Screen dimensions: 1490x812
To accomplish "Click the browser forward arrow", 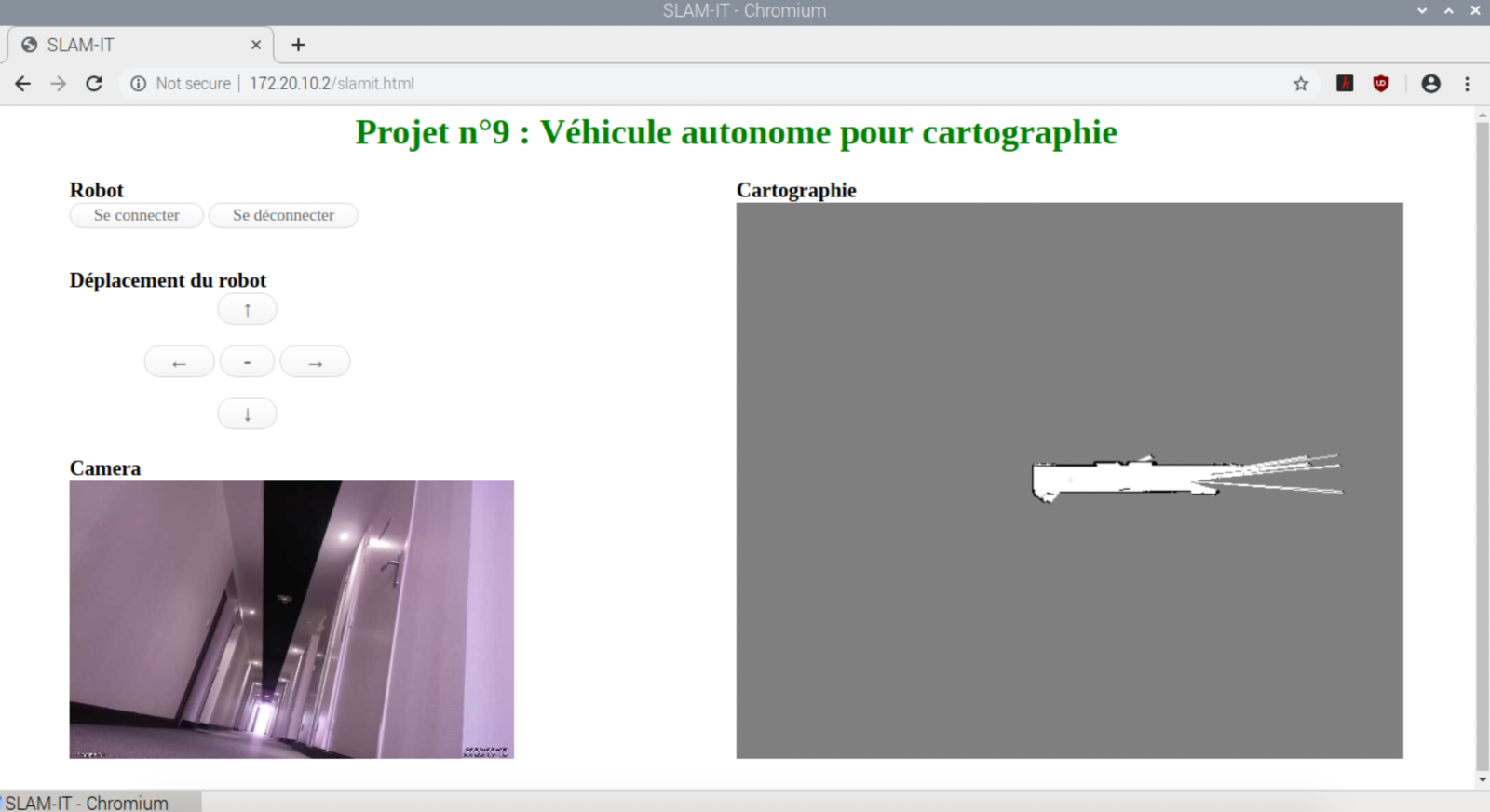I will (x=59, y=84).
